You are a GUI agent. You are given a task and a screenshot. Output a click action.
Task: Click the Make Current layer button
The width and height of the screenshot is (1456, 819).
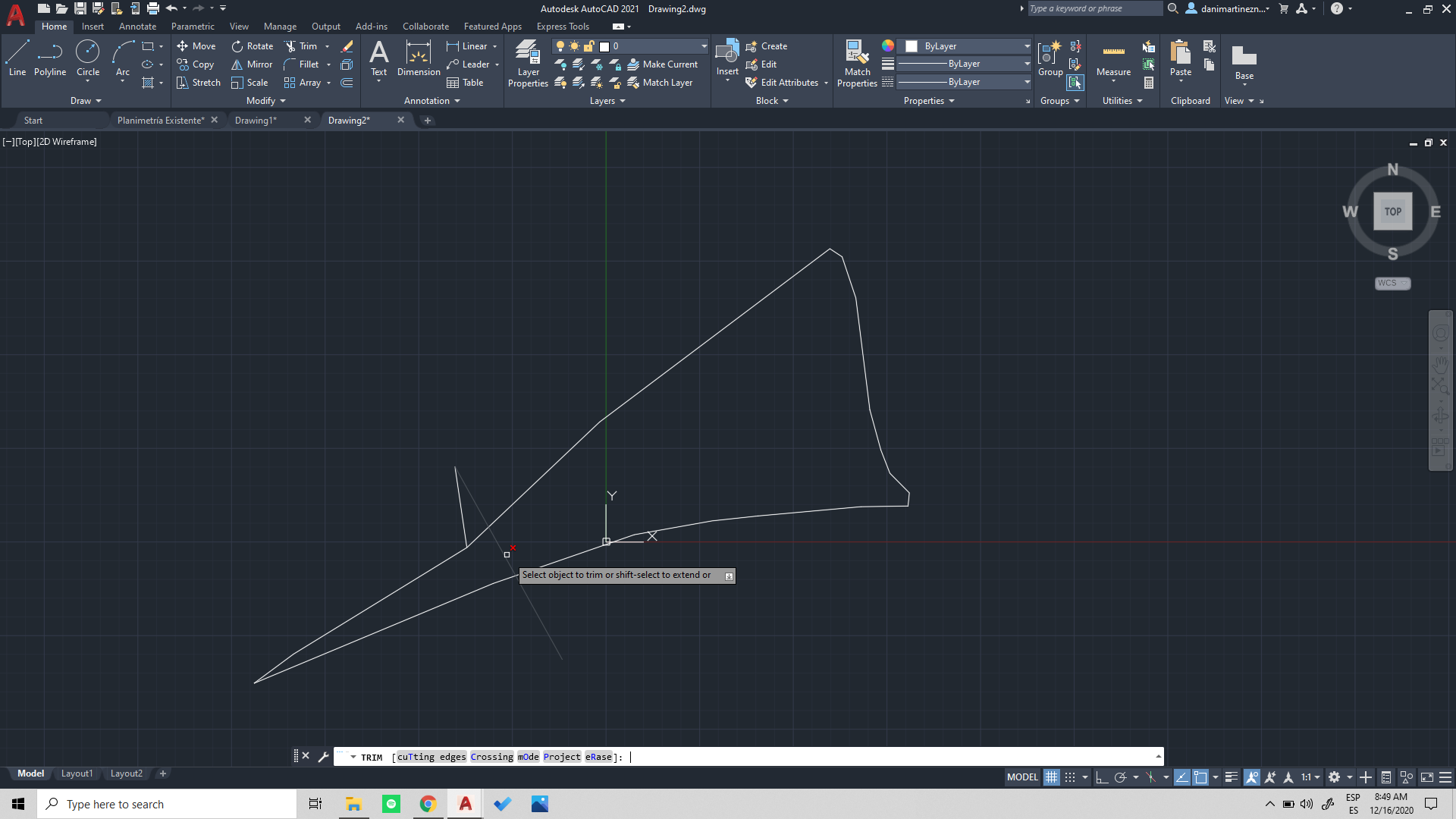click(x=663, y=64)
